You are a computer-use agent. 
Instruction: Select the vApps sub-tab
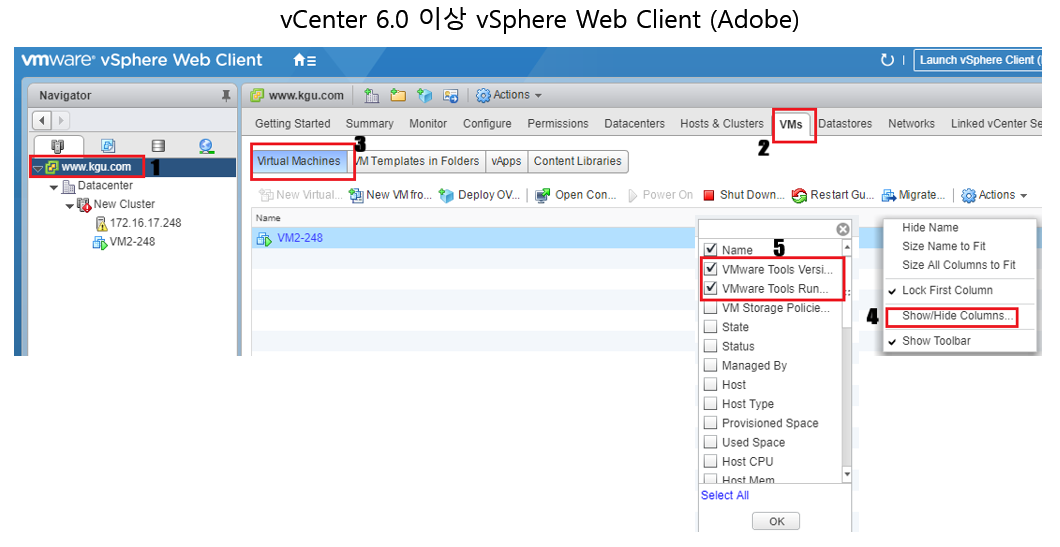pos(506,161)
